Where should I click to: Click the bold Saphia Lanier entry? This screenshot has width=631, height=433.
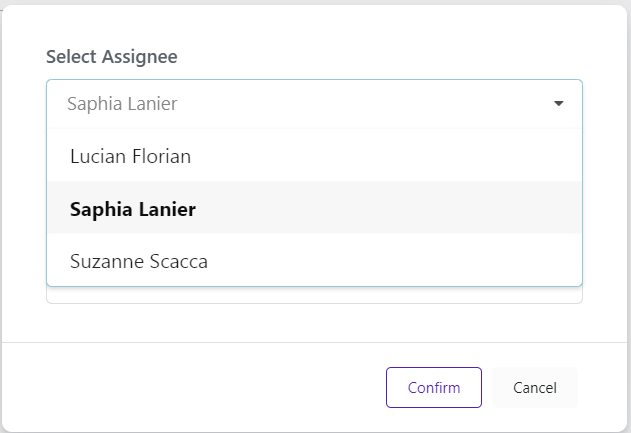(x=133, y=209)
